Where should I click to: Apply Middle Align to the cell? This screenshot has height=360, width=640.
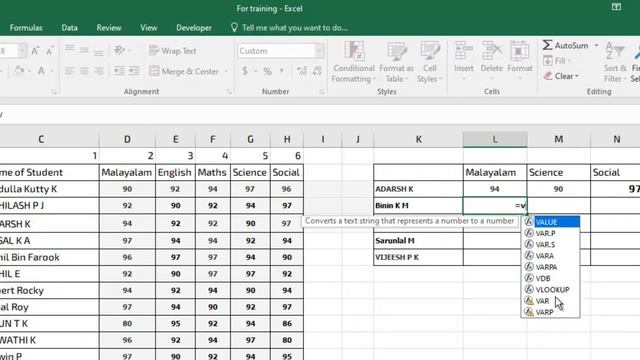(84, 50)
